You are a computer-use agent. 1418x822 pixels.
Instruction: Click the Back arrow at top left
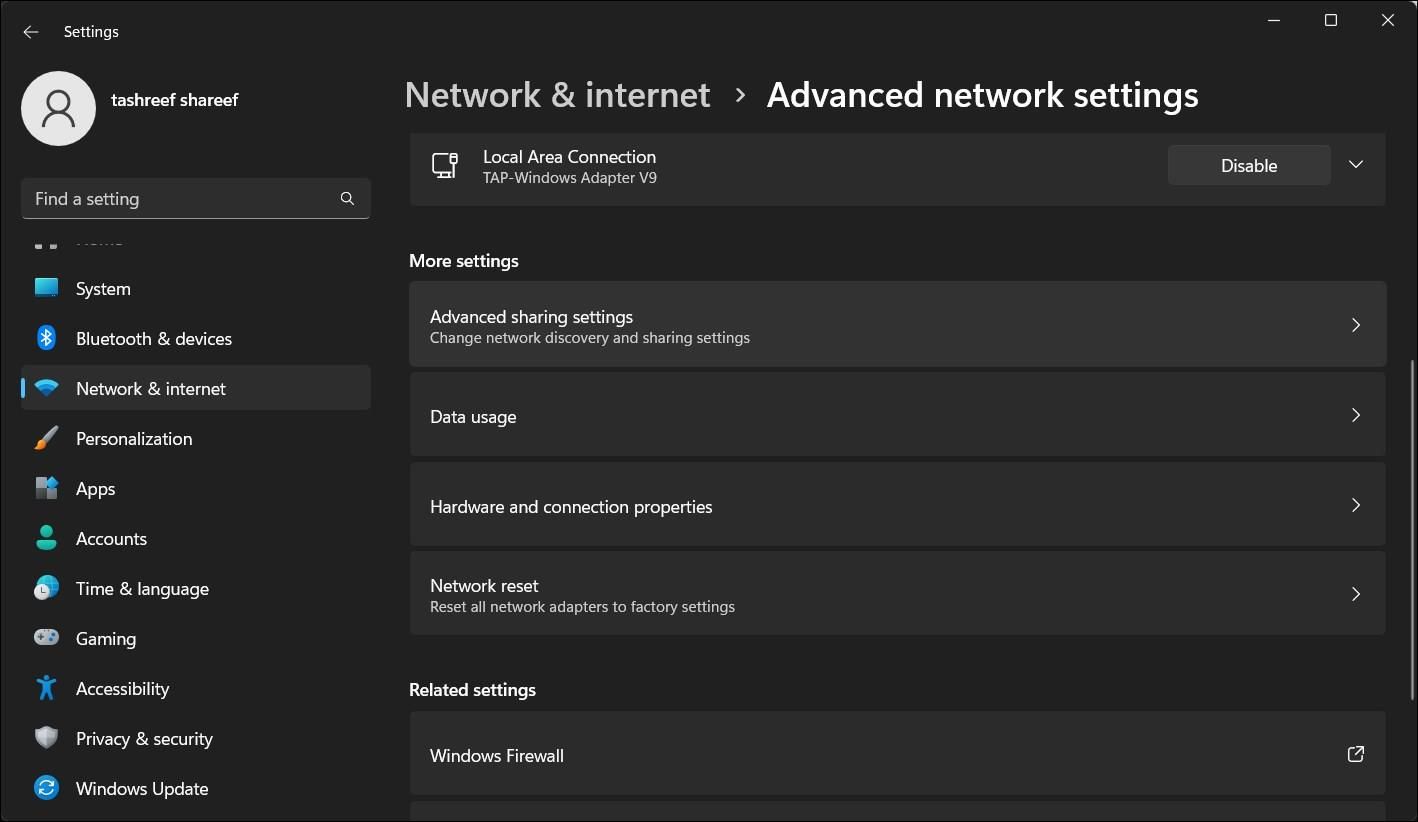[x=30, y=31]
